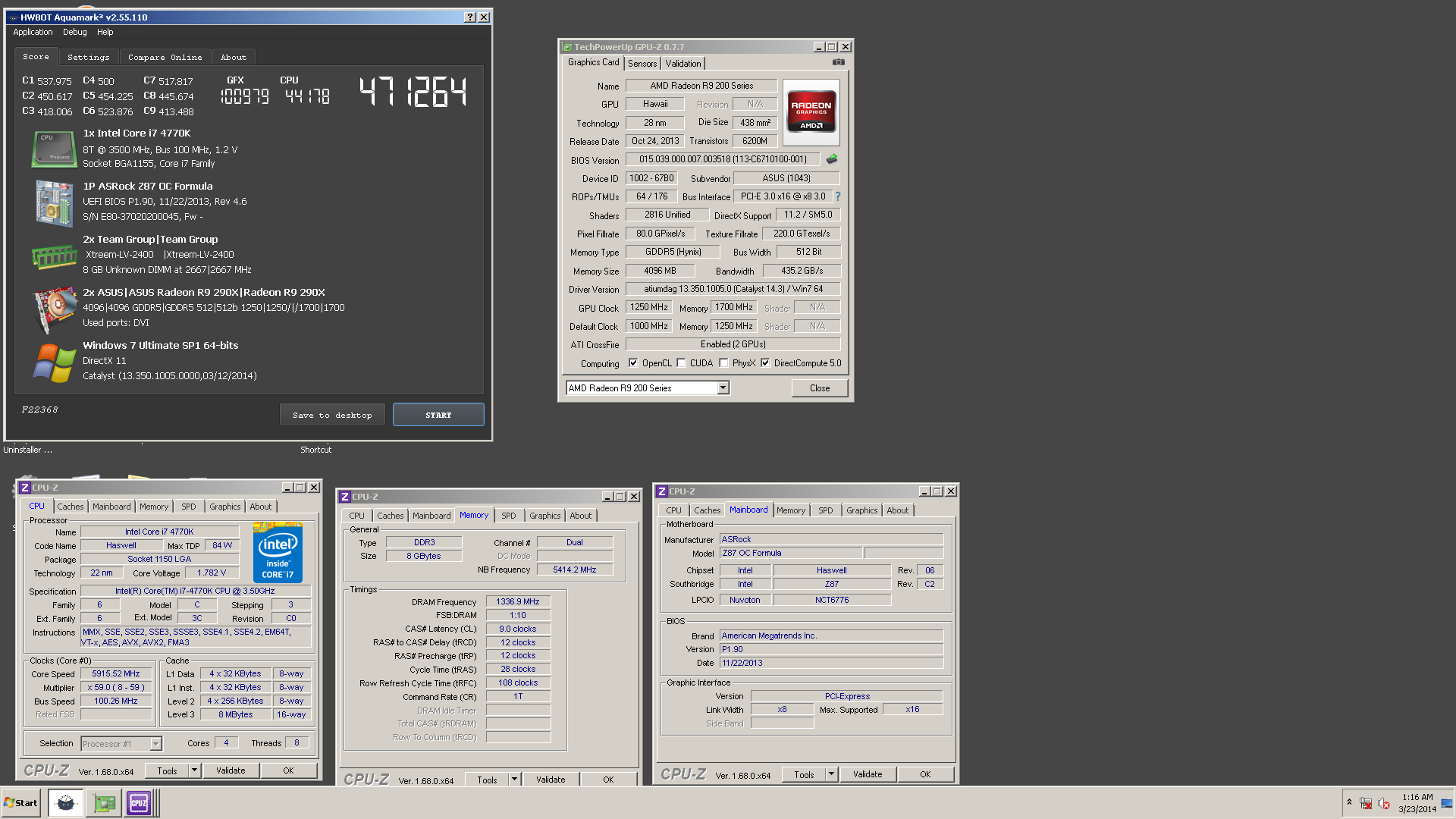Screen dimensions: 1456x819
Task: Open the Aquamark taskbar icon
Action: click(66, 803)
